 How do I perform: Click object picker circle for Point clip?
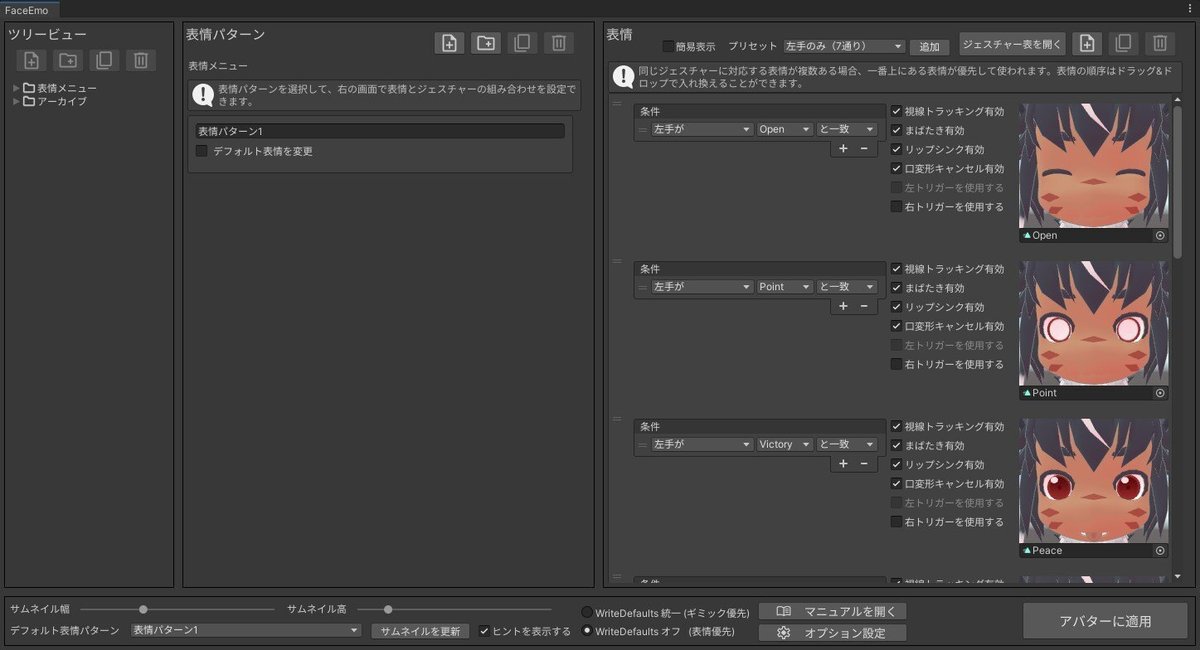pos(1160,393)
